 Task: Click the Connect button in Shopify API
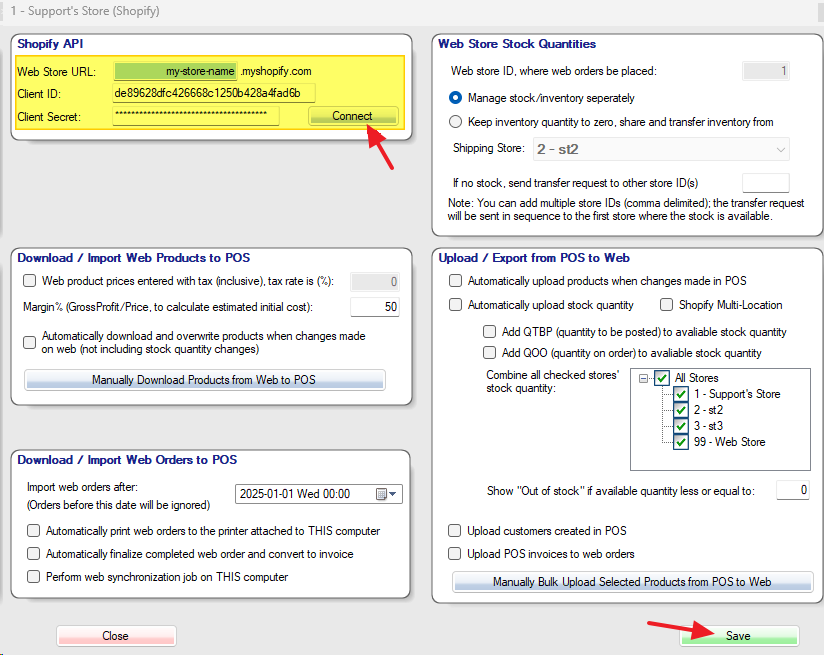352,116
